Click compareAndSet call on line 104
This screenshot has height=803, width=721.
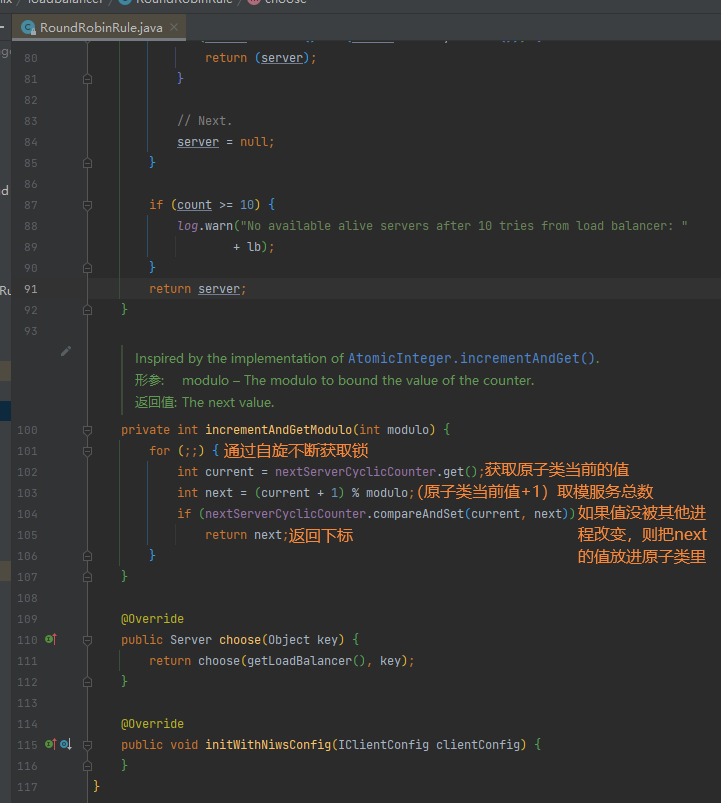click(x=418, y=514)
